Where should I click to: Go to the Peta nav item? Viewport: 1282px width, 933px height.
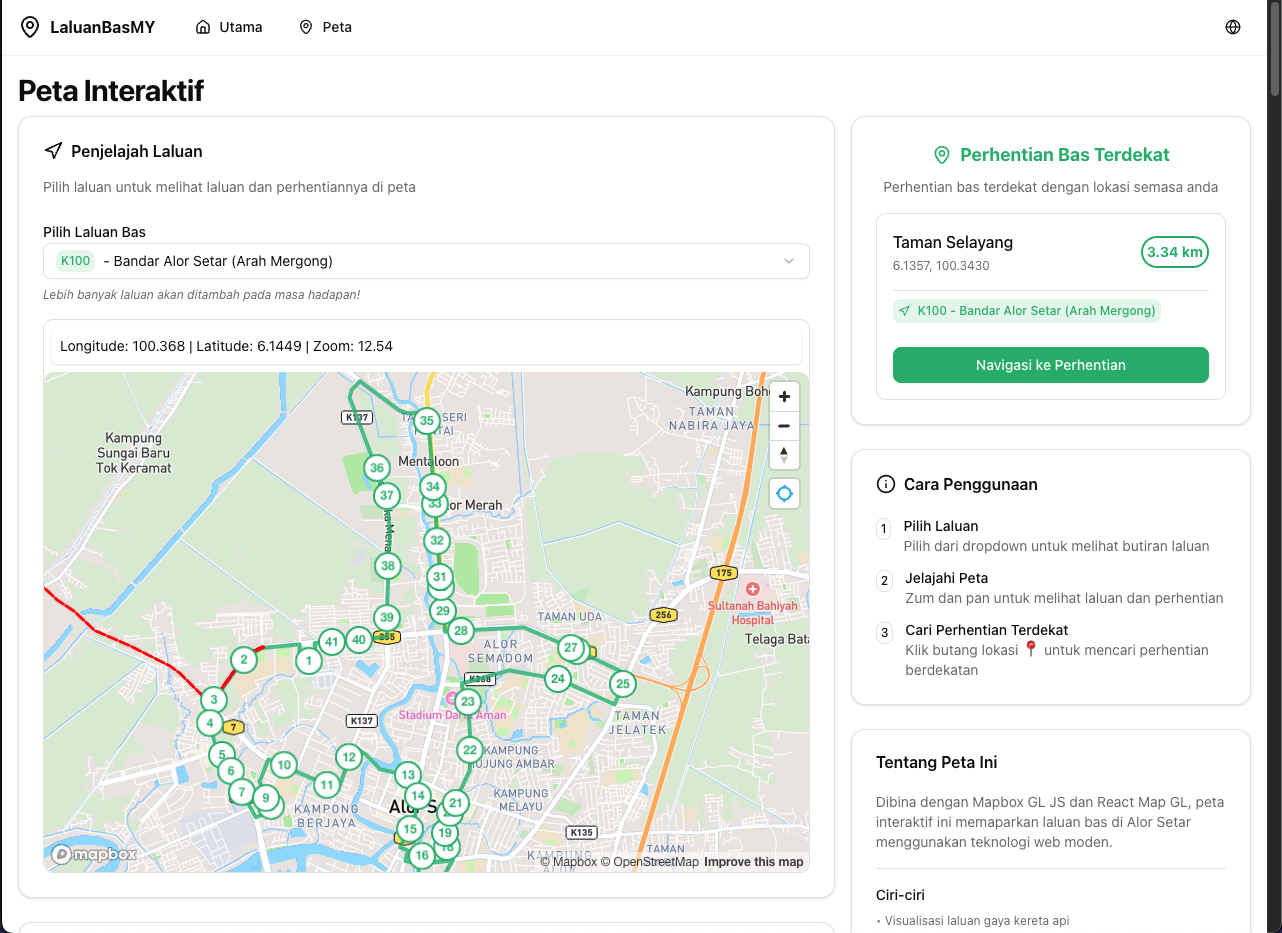point(325,27)
